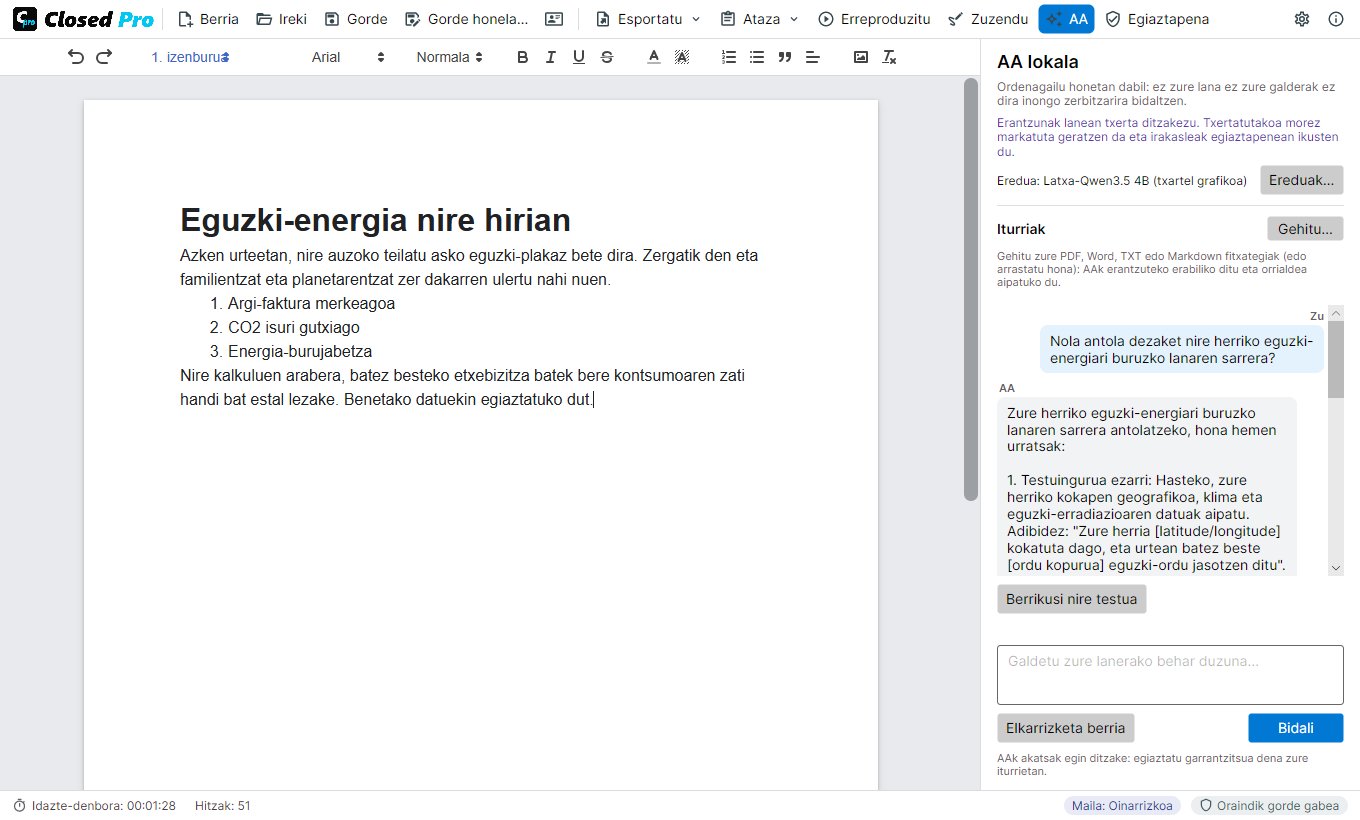Image resolution: width=1360 pixels, height=820 pixels.
Task: Redo the last undone edit
Action: [104, 57]
